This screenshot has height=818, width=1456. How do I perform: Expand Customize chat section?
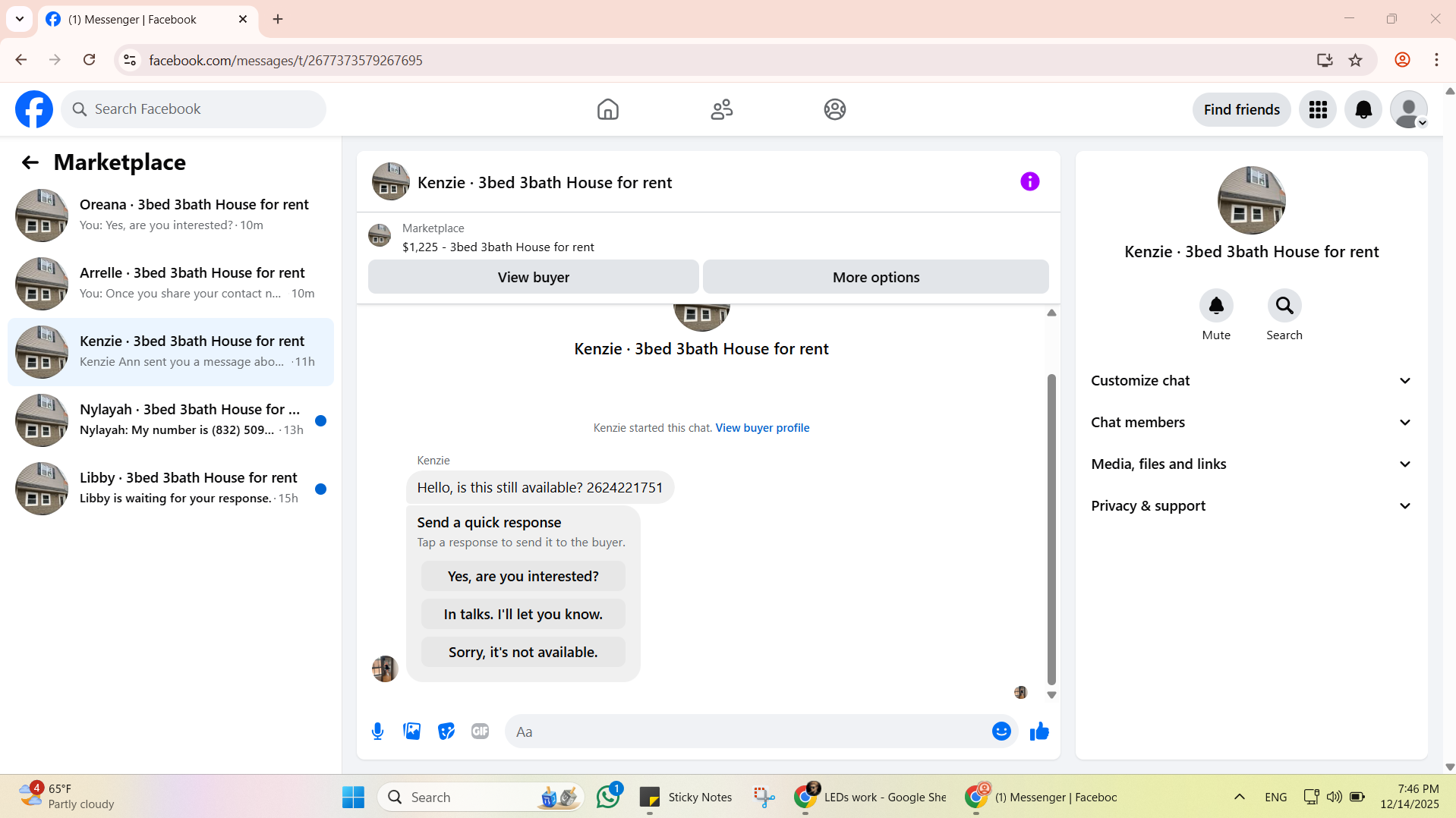1251,381
